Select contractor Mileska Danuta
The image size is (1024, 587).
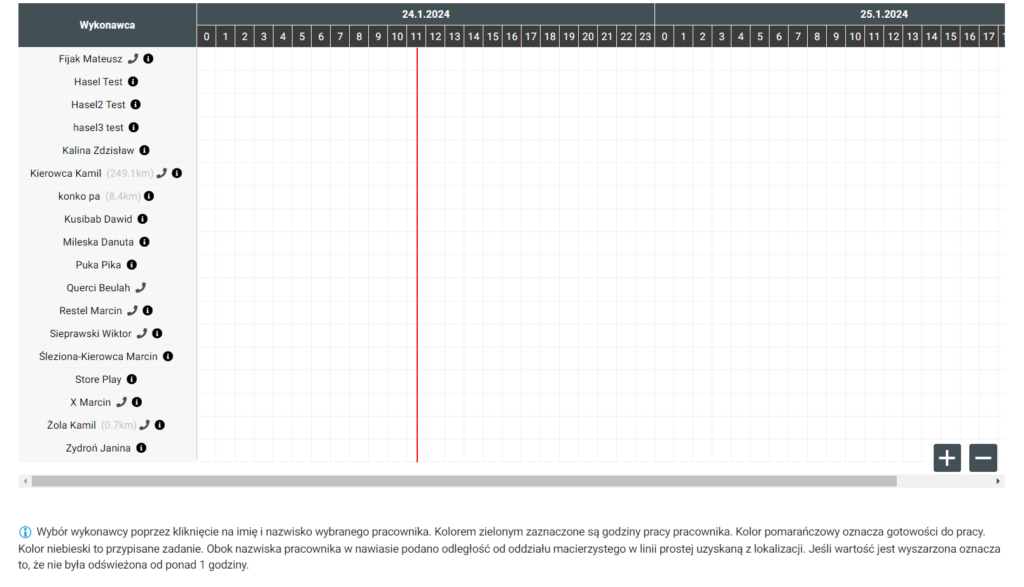[98, 242]
